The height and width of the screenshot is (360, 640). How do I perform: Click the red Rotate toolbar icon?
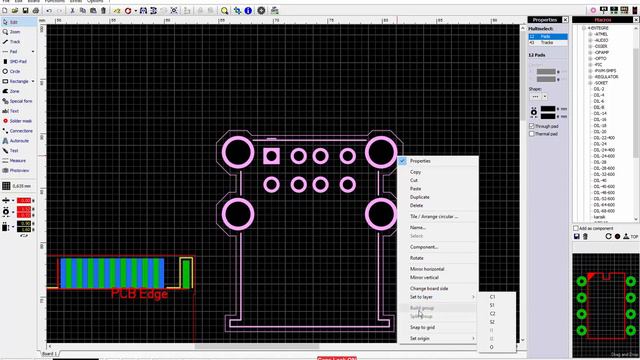pyautogui.click(x=128, y=11)
